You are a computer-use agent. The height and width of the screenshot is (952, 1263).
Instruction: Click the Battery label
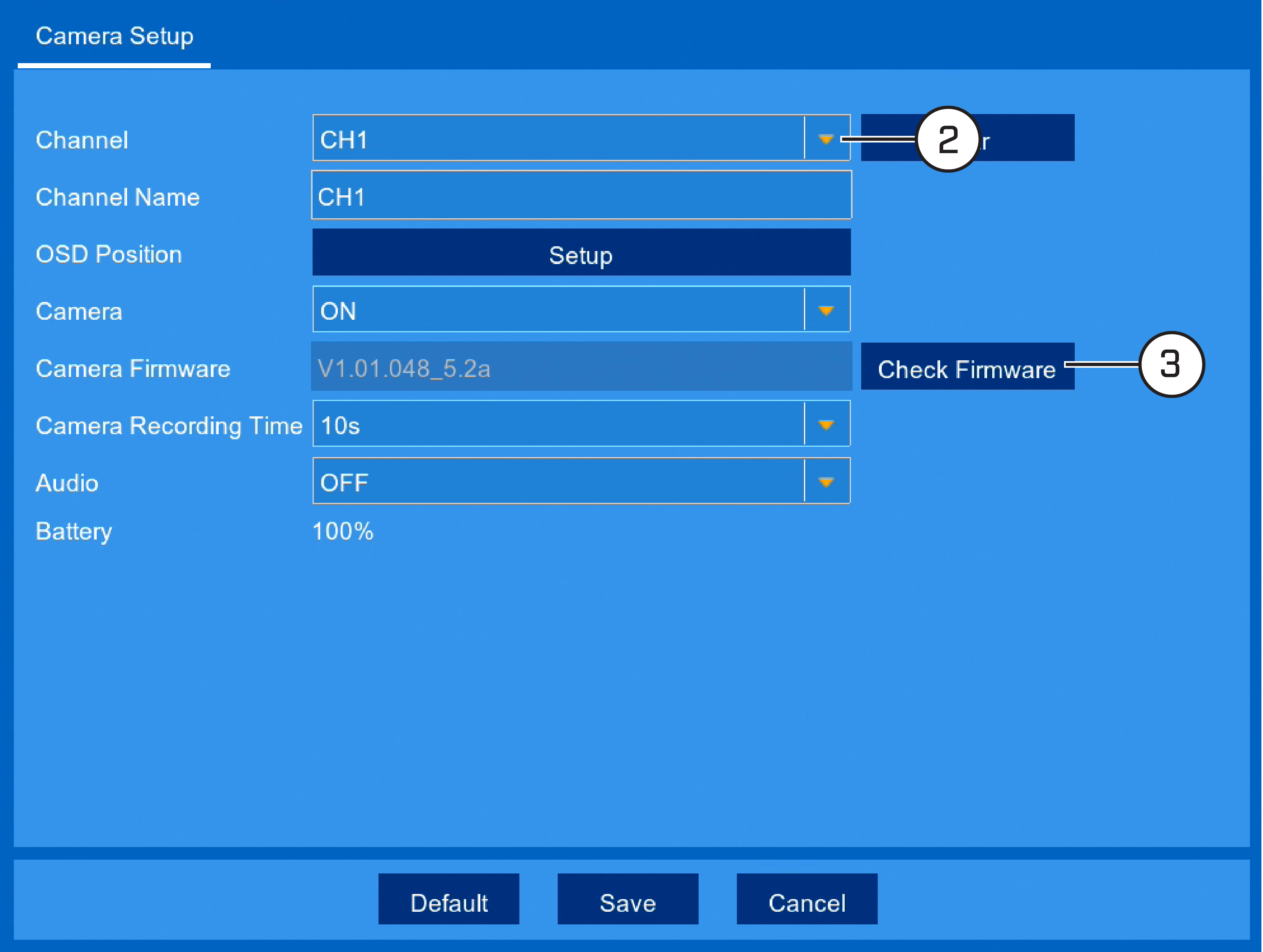(x=74, y=532)
